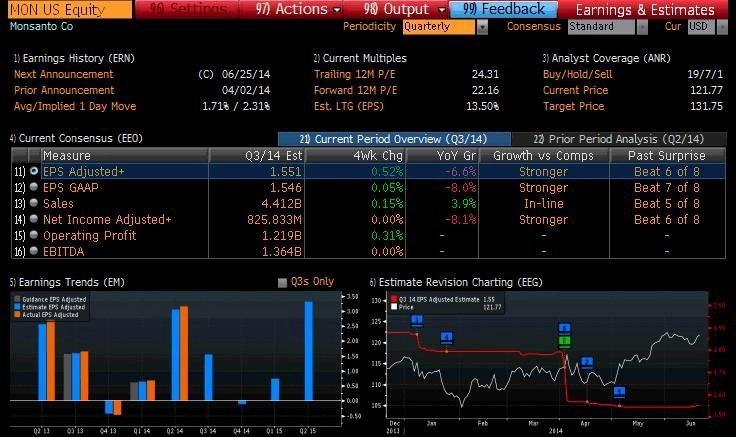Click the red Q3 14 EPS estimate legend swatch
Screen dimensions: 736x437
394,299
